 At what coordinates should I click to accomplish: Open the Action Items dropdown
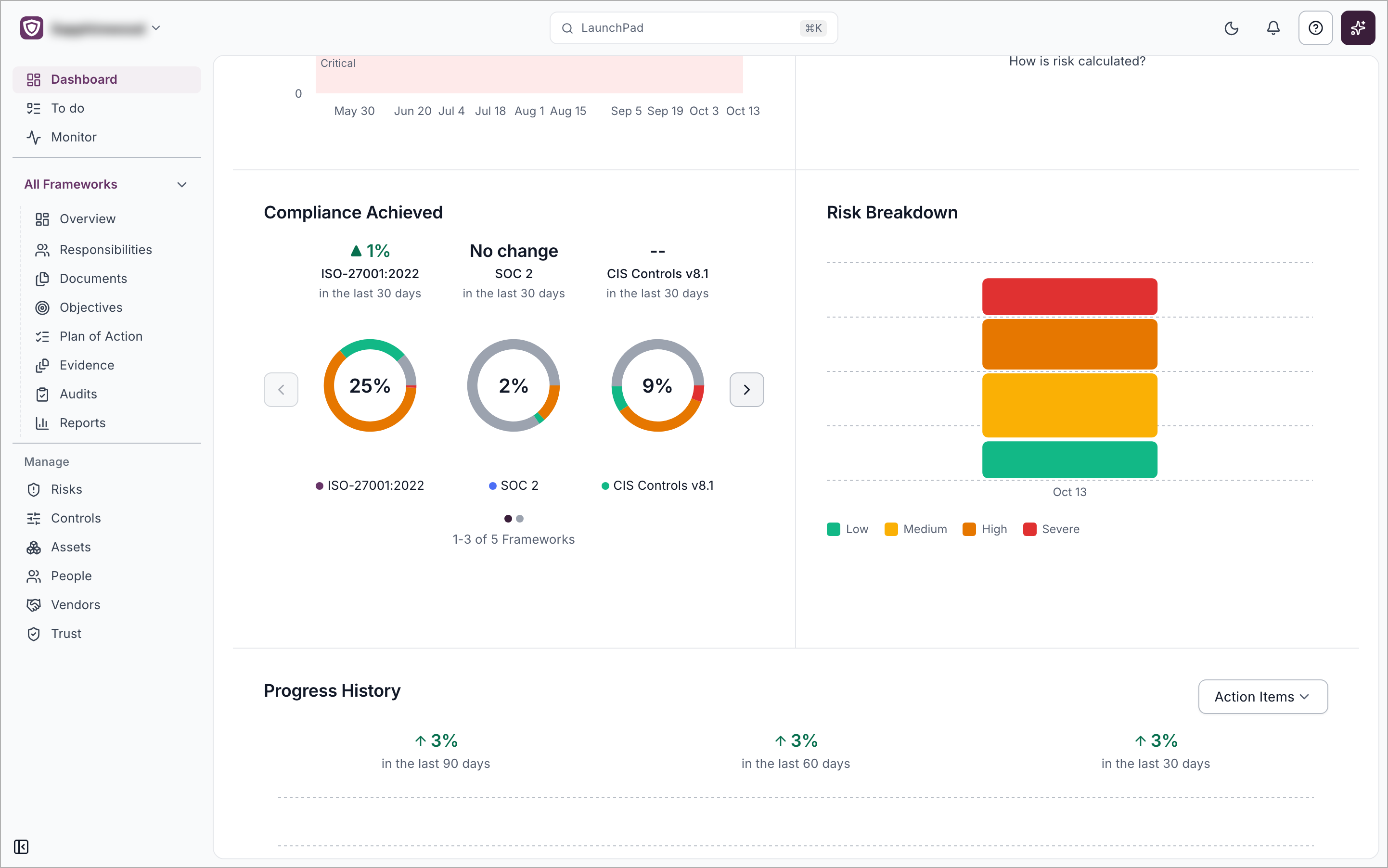(x=1263, y=696)
